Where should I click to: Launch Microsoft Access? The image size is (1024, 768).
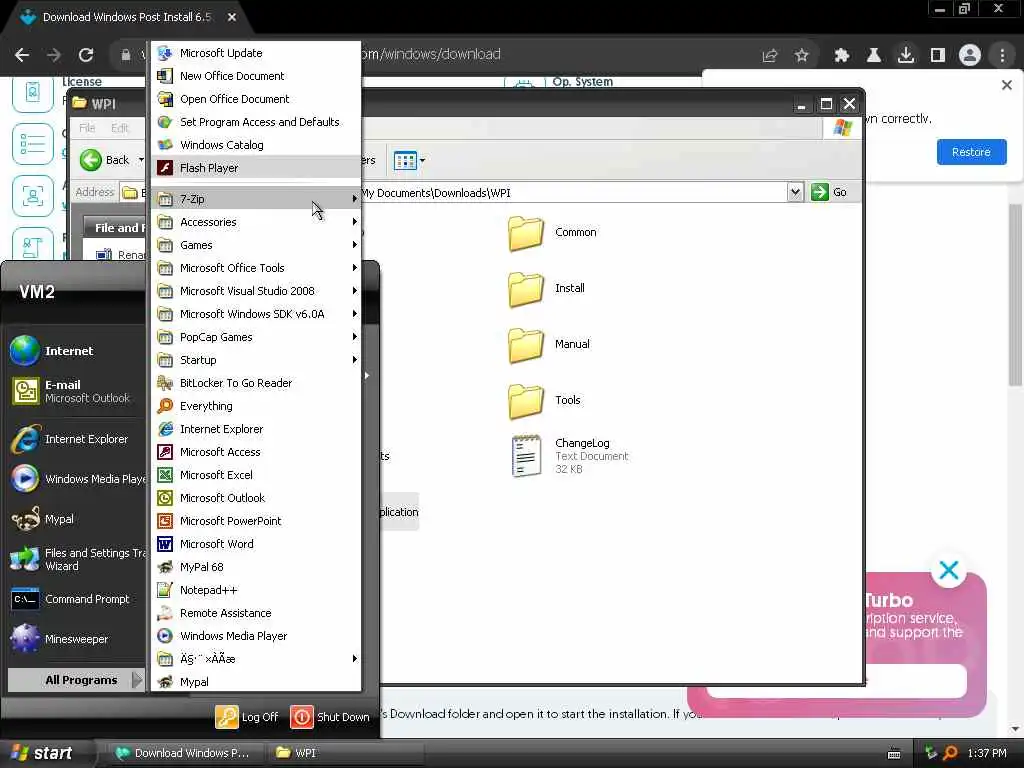click(255, 451)
